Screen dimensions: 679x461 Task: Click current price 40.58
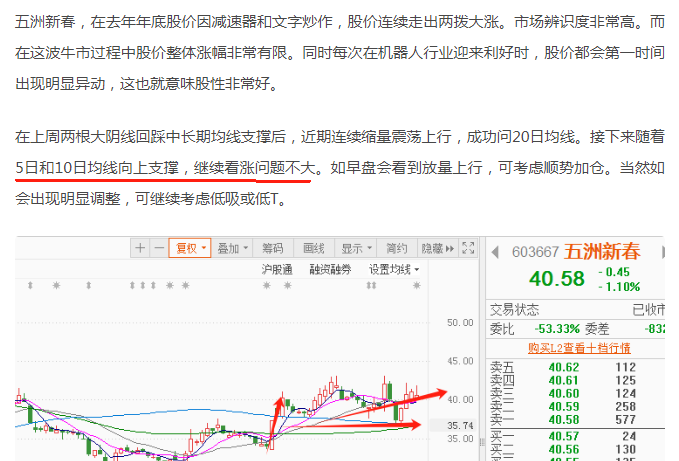556,279
